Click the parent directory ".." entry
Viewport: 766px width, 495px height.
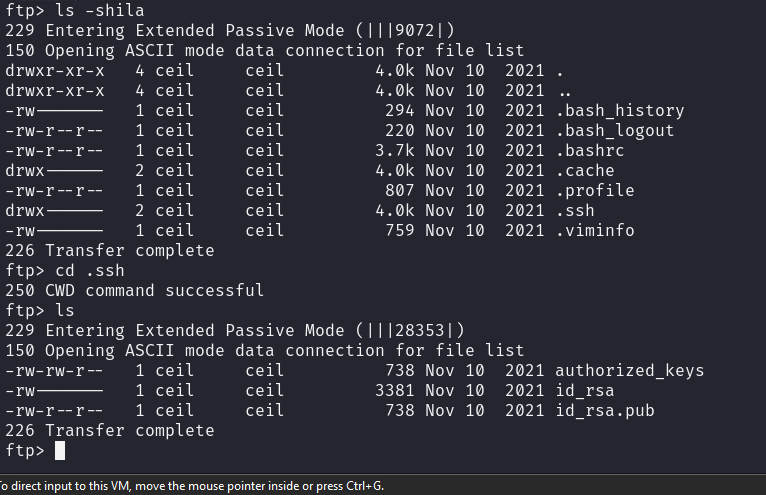point(564,91)
